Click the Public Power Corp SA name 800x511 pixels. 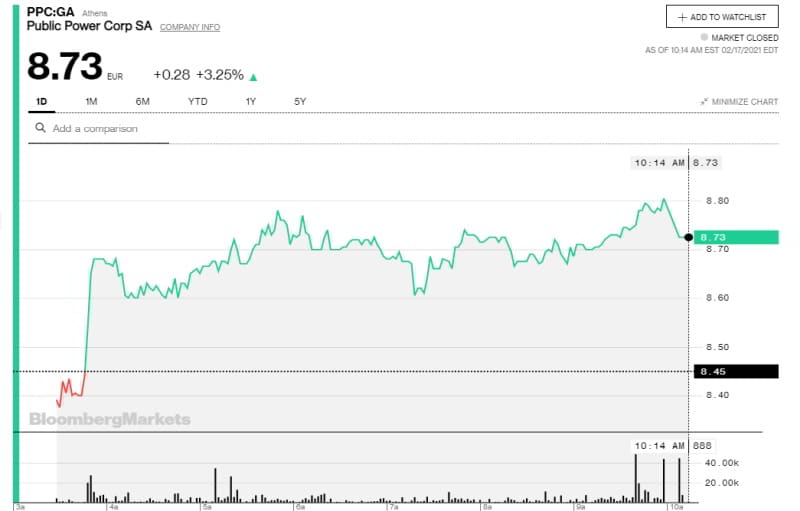click(x=89, y=26)
